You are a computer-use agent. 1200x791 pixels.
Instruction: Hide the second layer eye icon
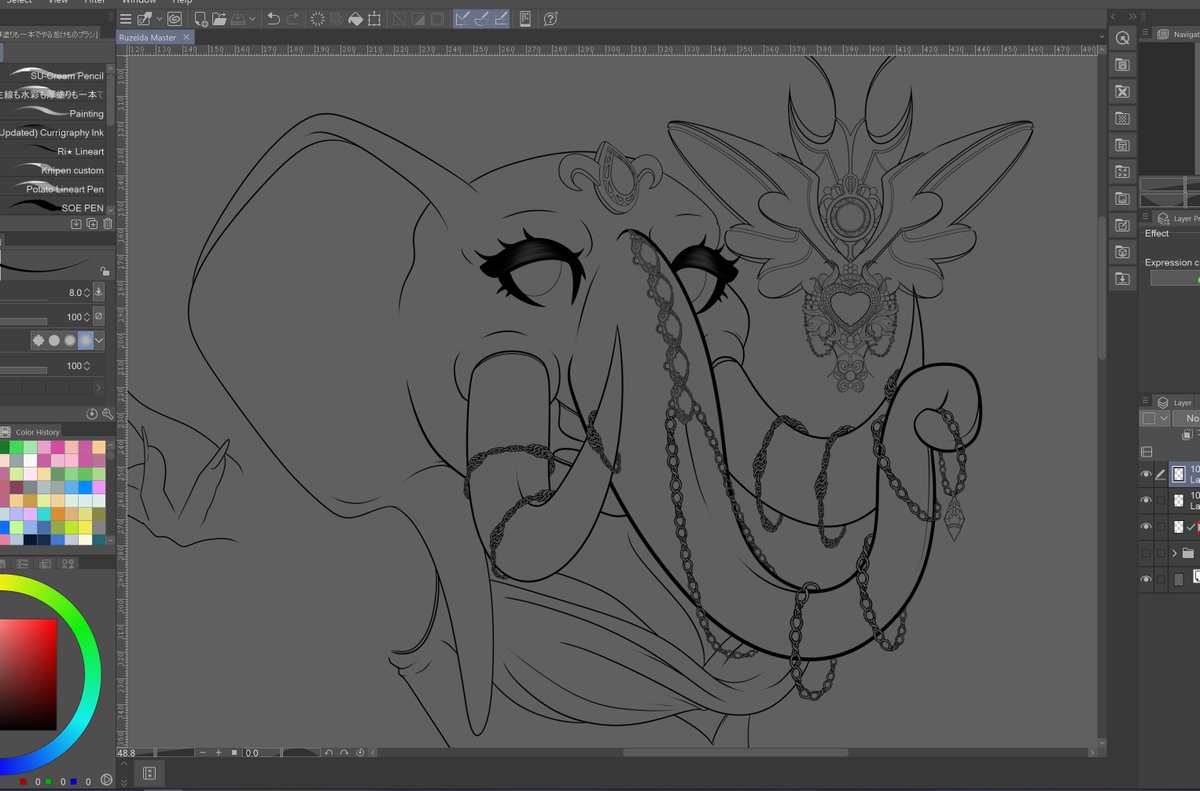coord(1146,500)
